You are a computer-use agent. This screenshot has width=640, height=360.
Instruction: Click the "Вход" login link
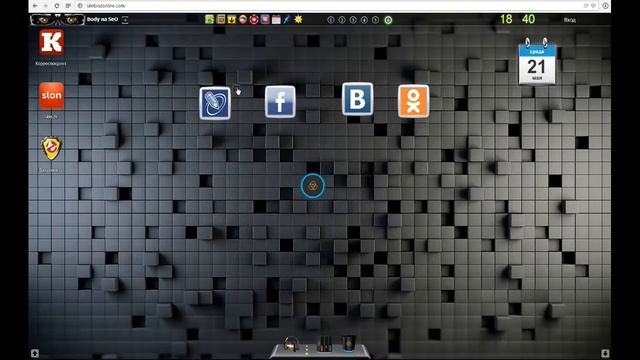570,20
